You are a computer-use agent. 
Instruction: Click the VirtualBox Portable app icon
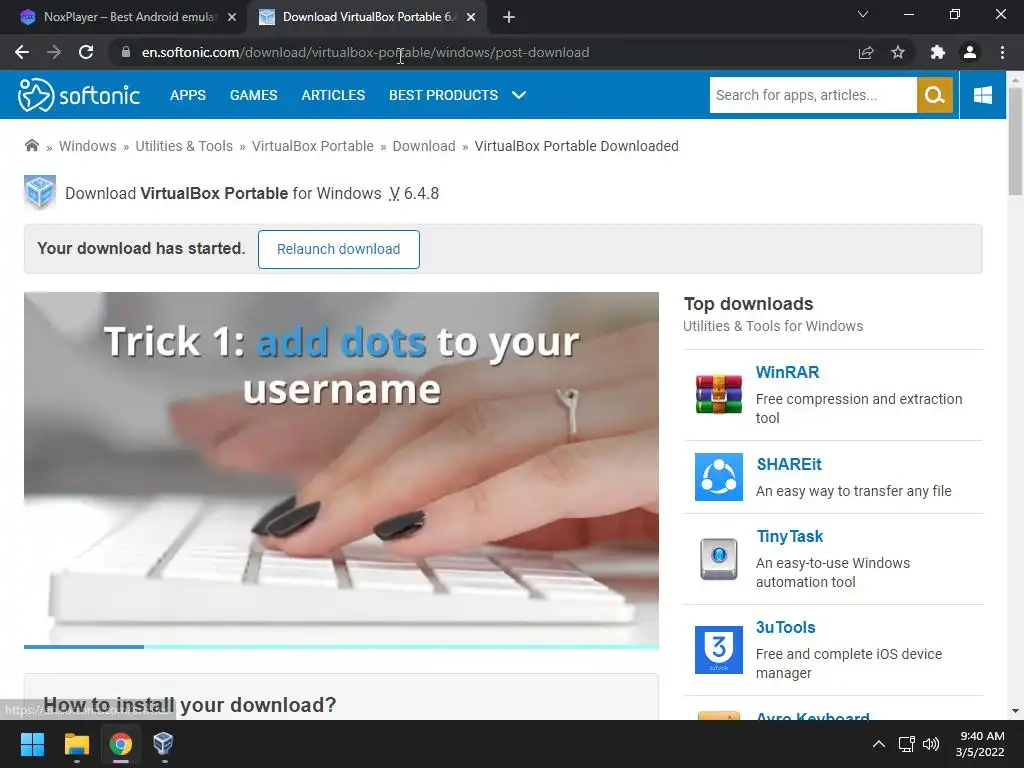(40, 193)
